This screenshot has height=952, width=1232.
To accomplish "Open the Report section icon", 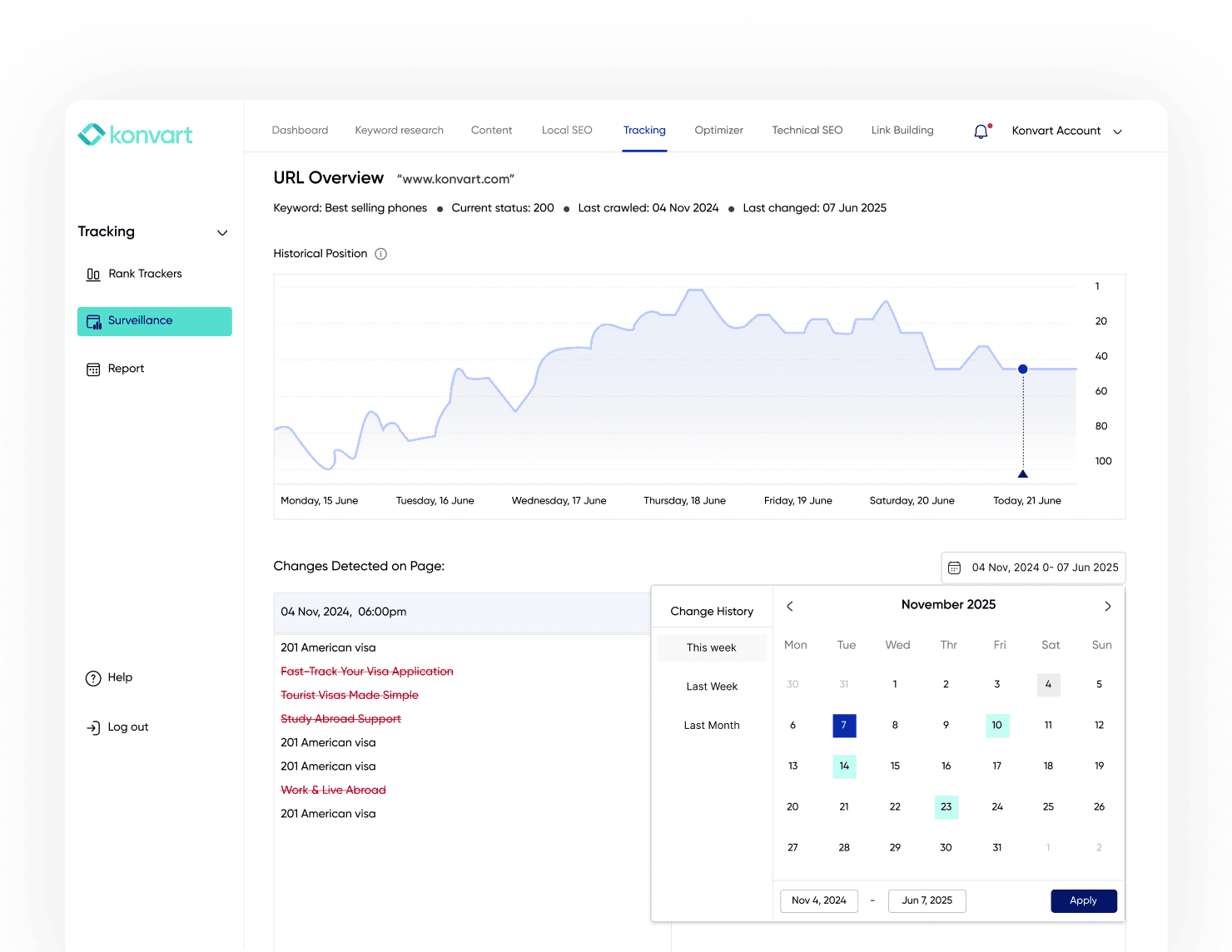I will (x=93, y=369).
